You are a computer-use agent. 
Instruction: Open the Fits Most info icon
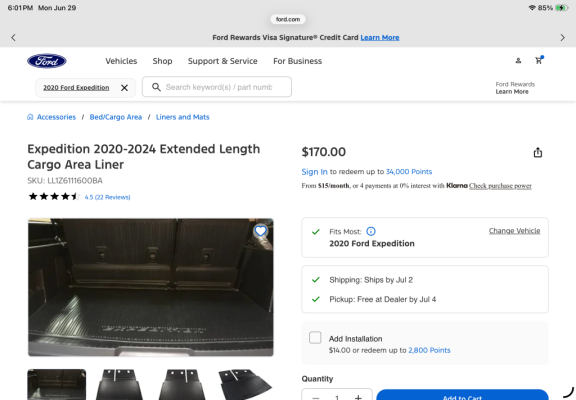coord(371,231)
